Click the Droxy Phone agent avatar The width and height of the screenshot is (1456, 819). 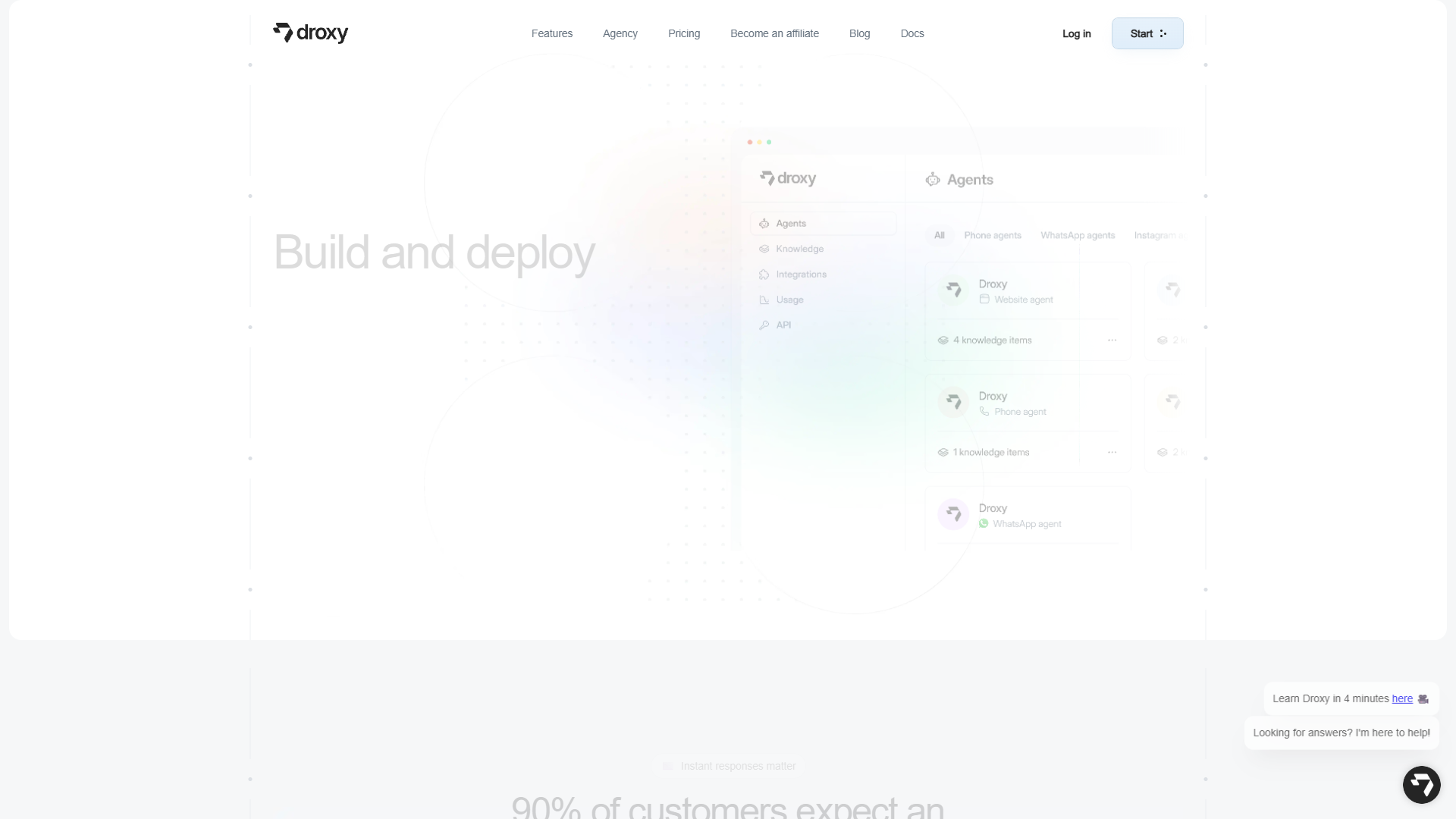click(953, 402)
